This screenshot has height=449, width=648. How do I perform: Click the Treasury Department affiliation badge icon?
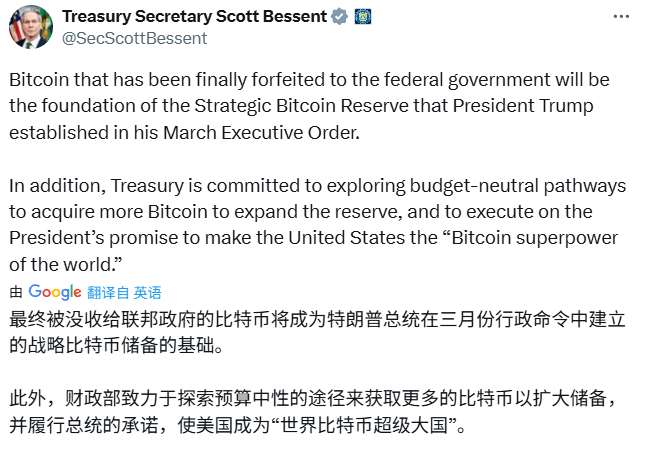click(363, 17)
